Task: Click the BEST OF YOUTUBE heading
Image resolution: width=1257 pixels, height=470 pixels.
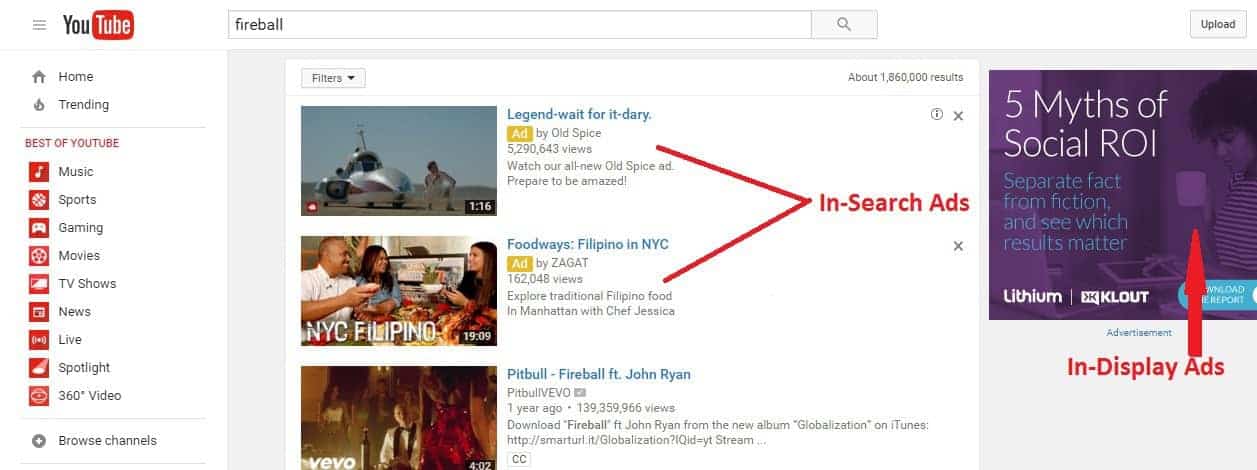Action: pos(72,144)
